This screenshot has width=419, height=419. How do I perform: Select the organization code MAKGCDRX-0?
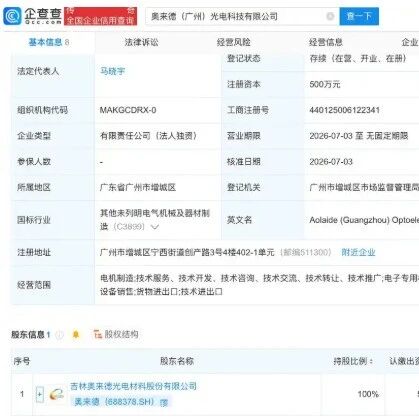tap(128, 110)
